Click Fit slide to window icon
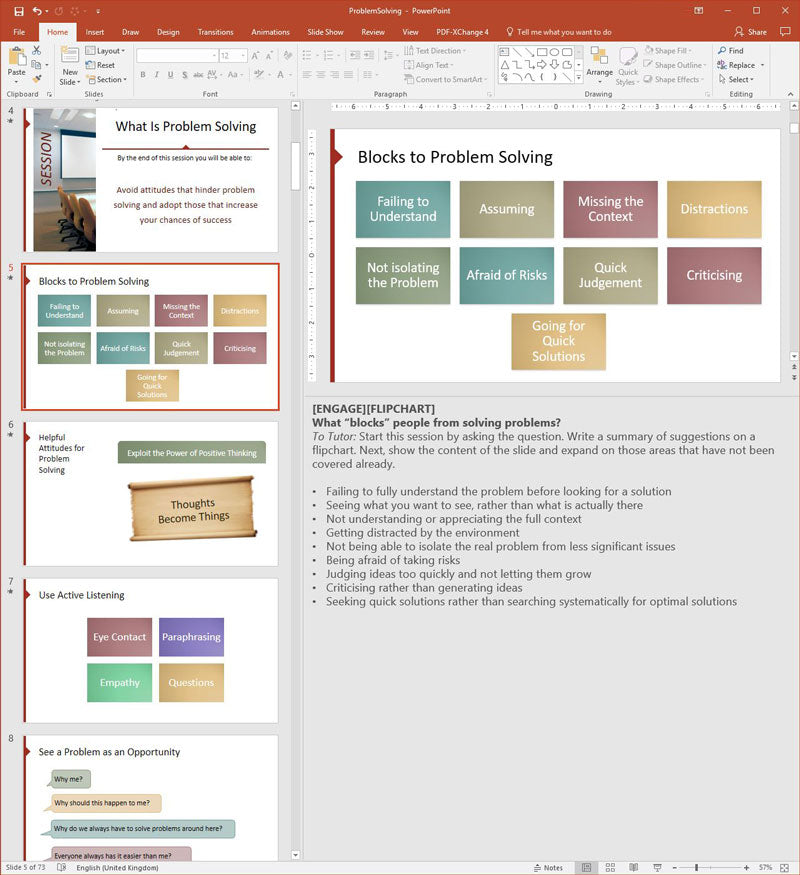Screen dimensions: 800x875 tap(784, 867)
